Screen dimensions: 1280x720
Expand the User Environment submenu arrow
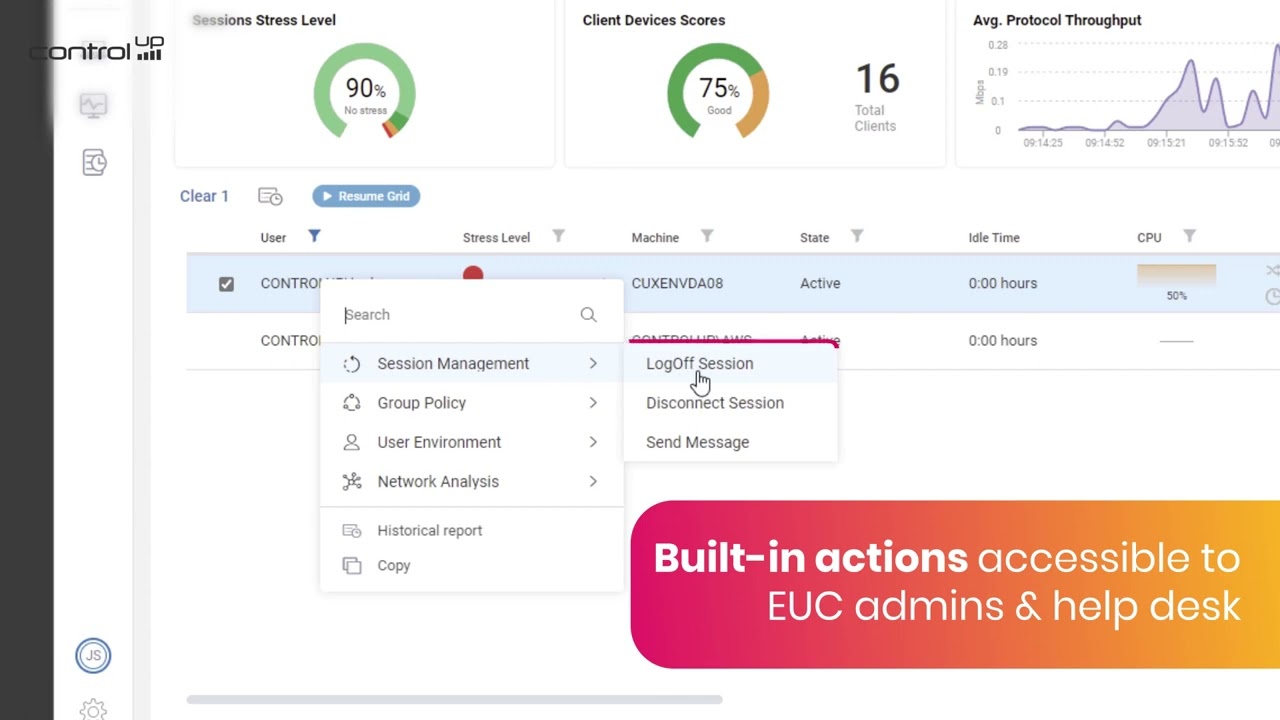pos(593,442)
